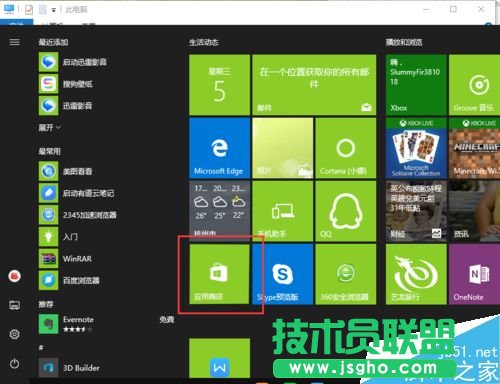Open the Minecraft tile

[474, 148]
